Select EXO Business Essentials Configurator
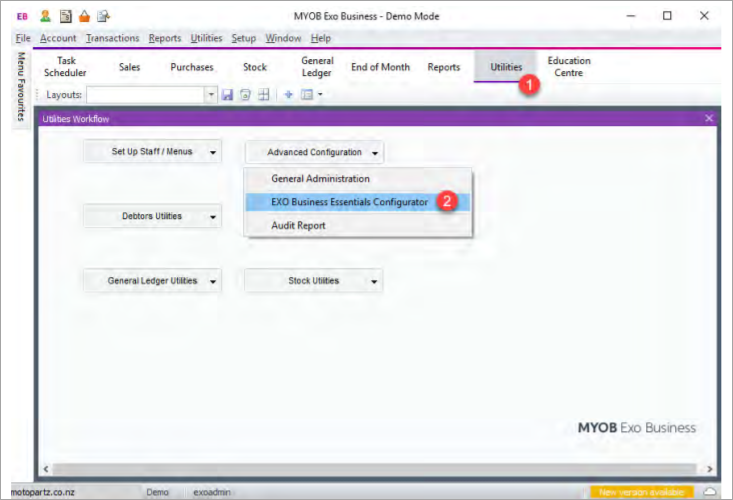This screenshot has width=733, height=500. 349,202
